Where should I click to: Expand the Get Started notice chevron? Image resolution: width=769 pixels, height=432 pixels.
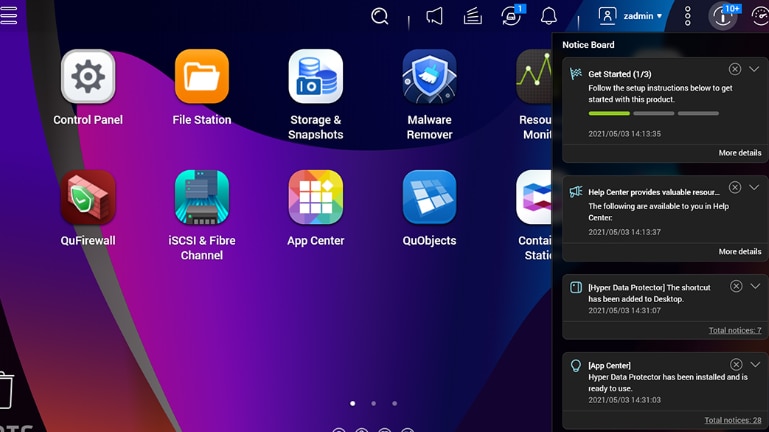(754, 70)
